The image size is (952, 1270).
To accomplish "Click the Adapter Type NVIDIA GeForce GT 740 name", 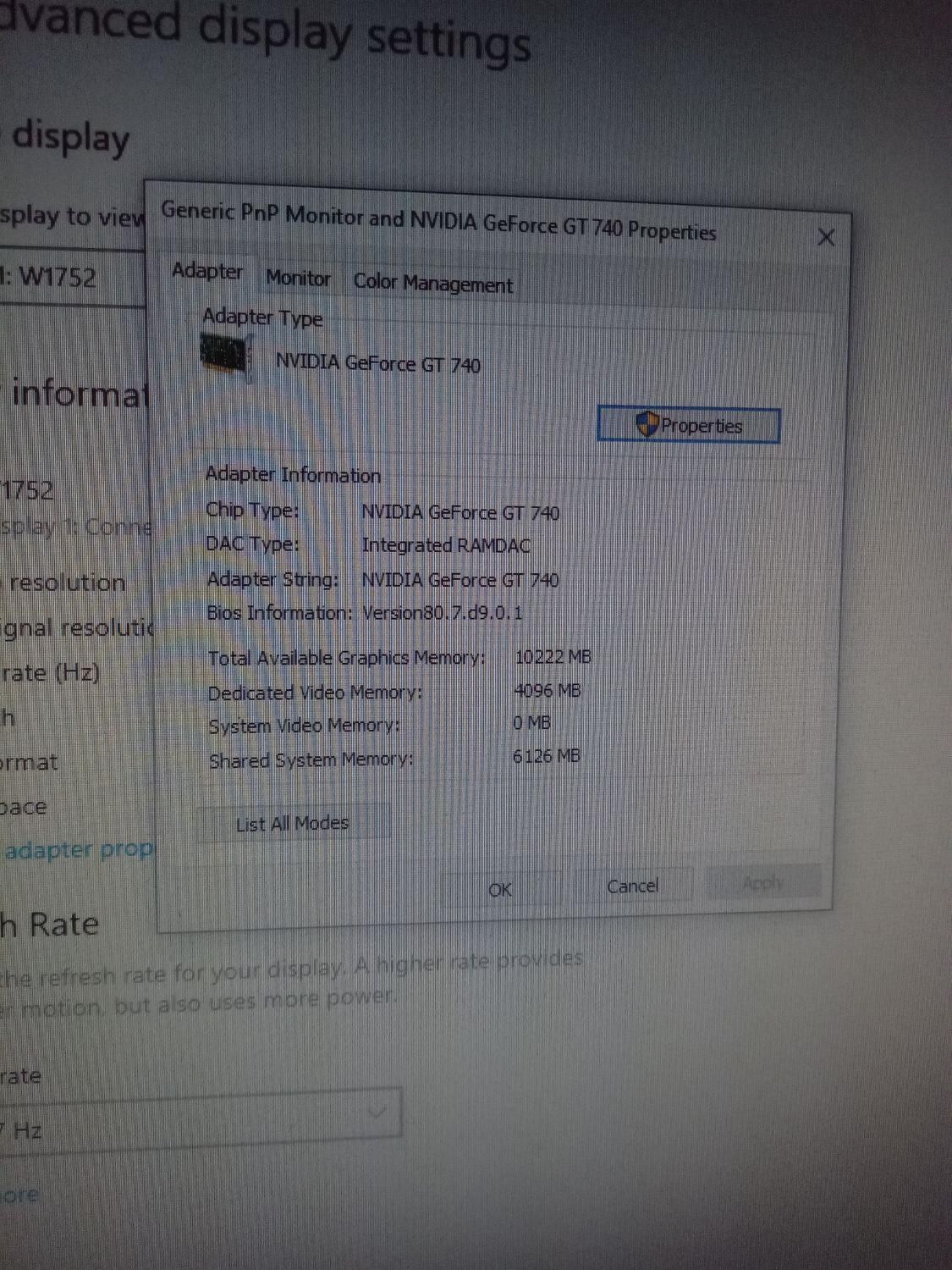I will pos(378,364).
